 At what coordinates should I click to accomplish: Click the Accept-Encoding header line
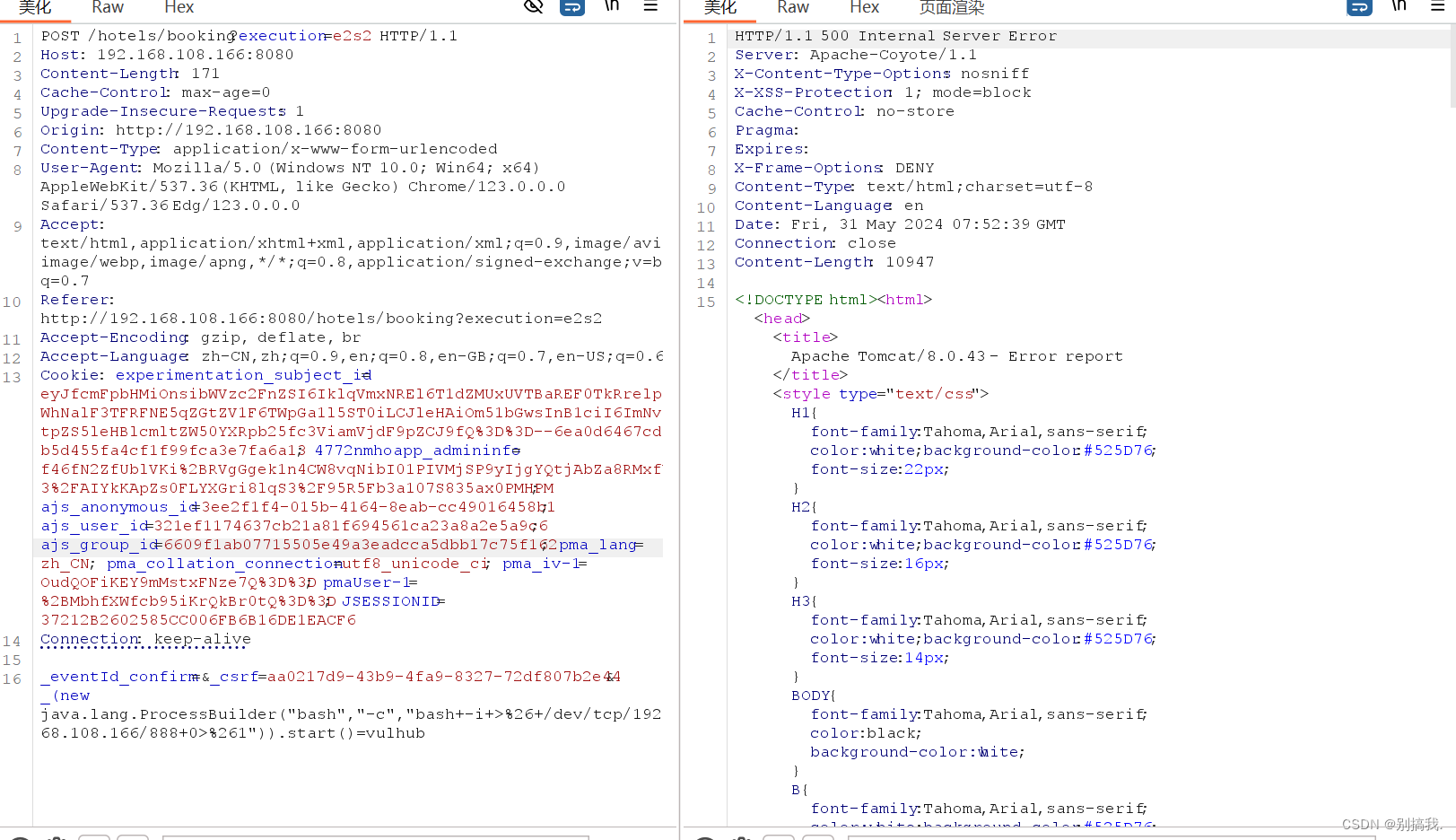(x=201, y=337)
